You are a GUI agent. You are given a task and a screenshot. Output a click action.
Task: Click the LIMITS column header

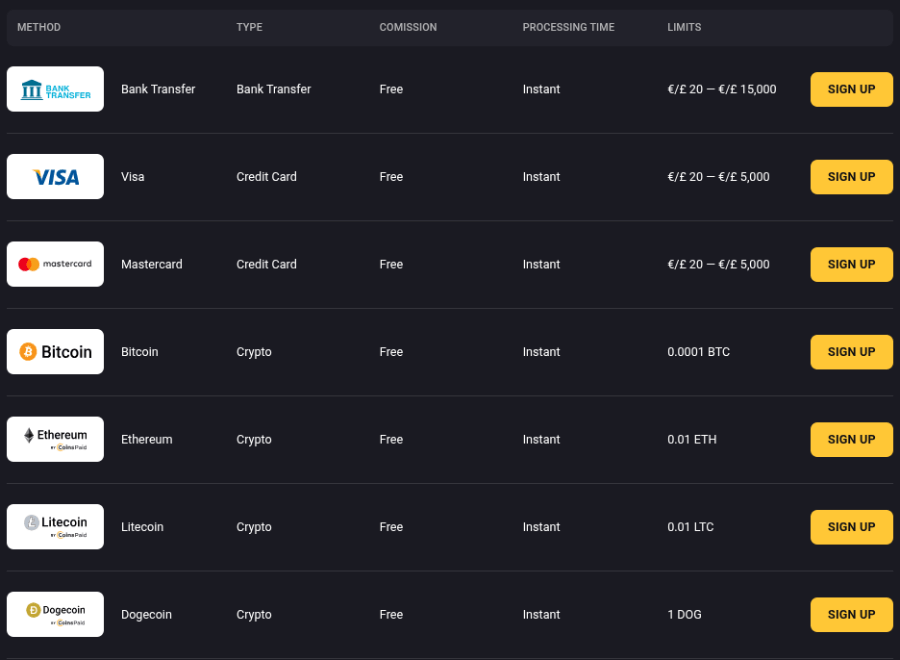coord(684,27)
